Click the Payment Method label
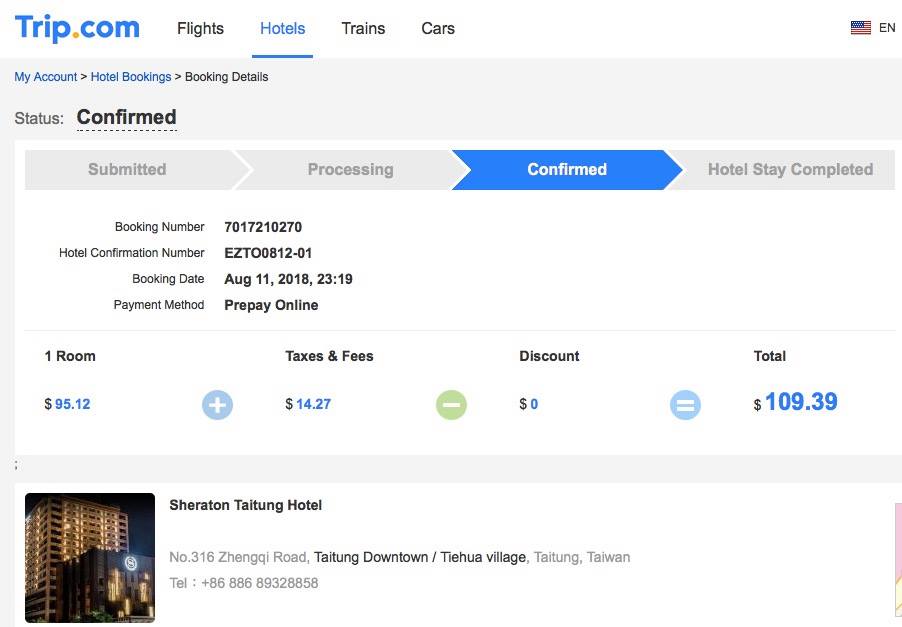This screenshot has height=627, width=902. pos(159,304)
